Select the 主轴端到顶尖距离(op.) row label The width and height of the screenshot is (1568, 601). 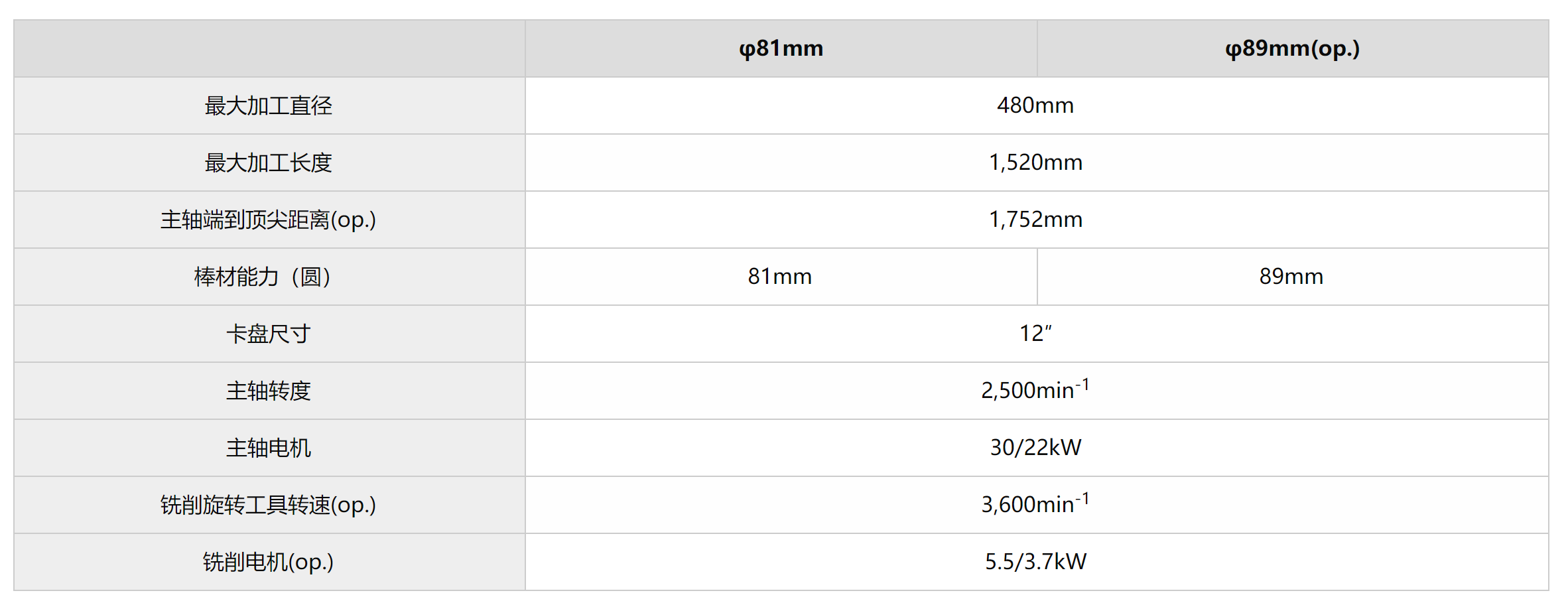(x=269, y=220)
